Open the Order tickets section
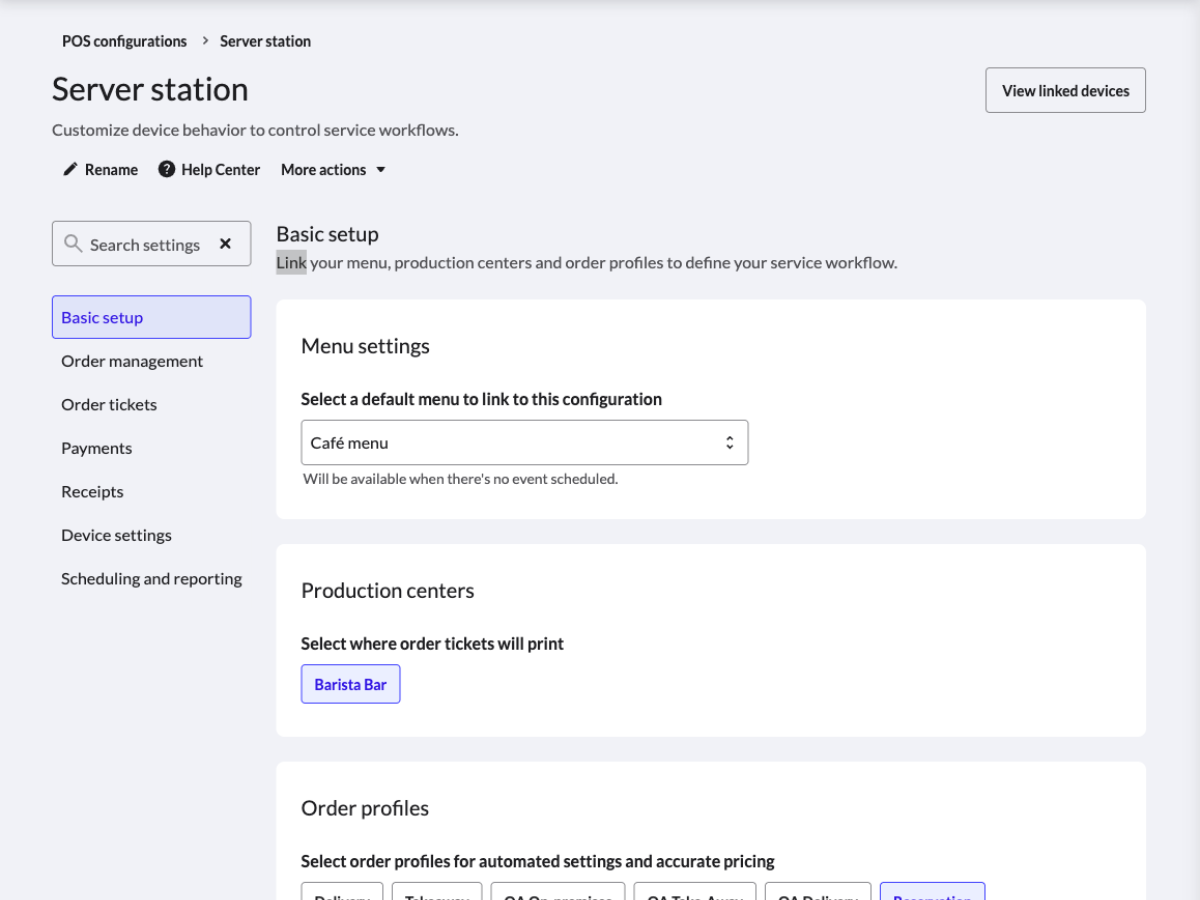1200x900 pixels. tap(109, 404)
